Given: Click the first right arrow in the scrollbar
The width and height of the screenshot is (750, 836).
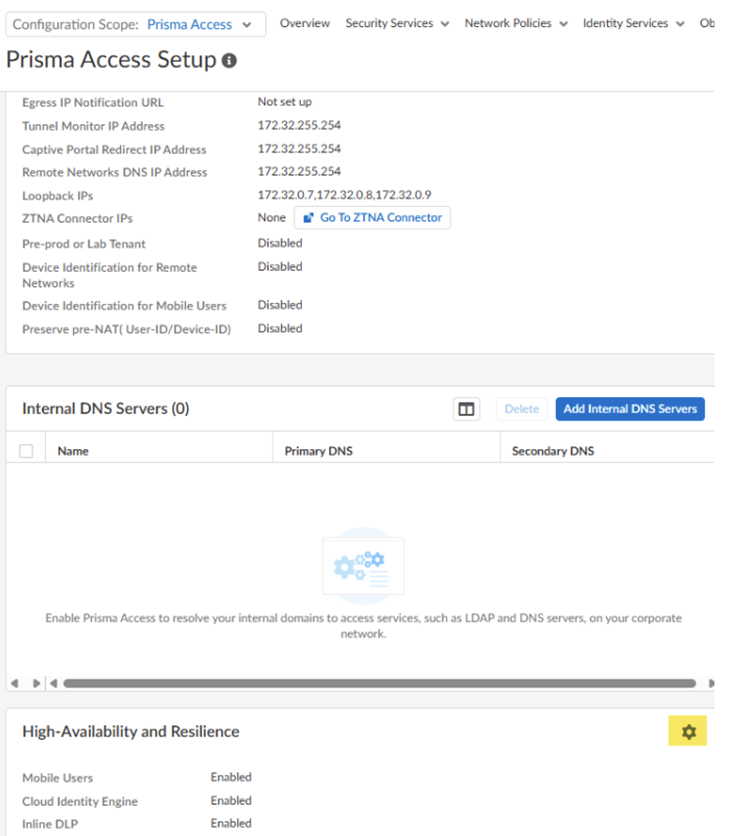Looking at the screenshot, I should click(36, 684).
